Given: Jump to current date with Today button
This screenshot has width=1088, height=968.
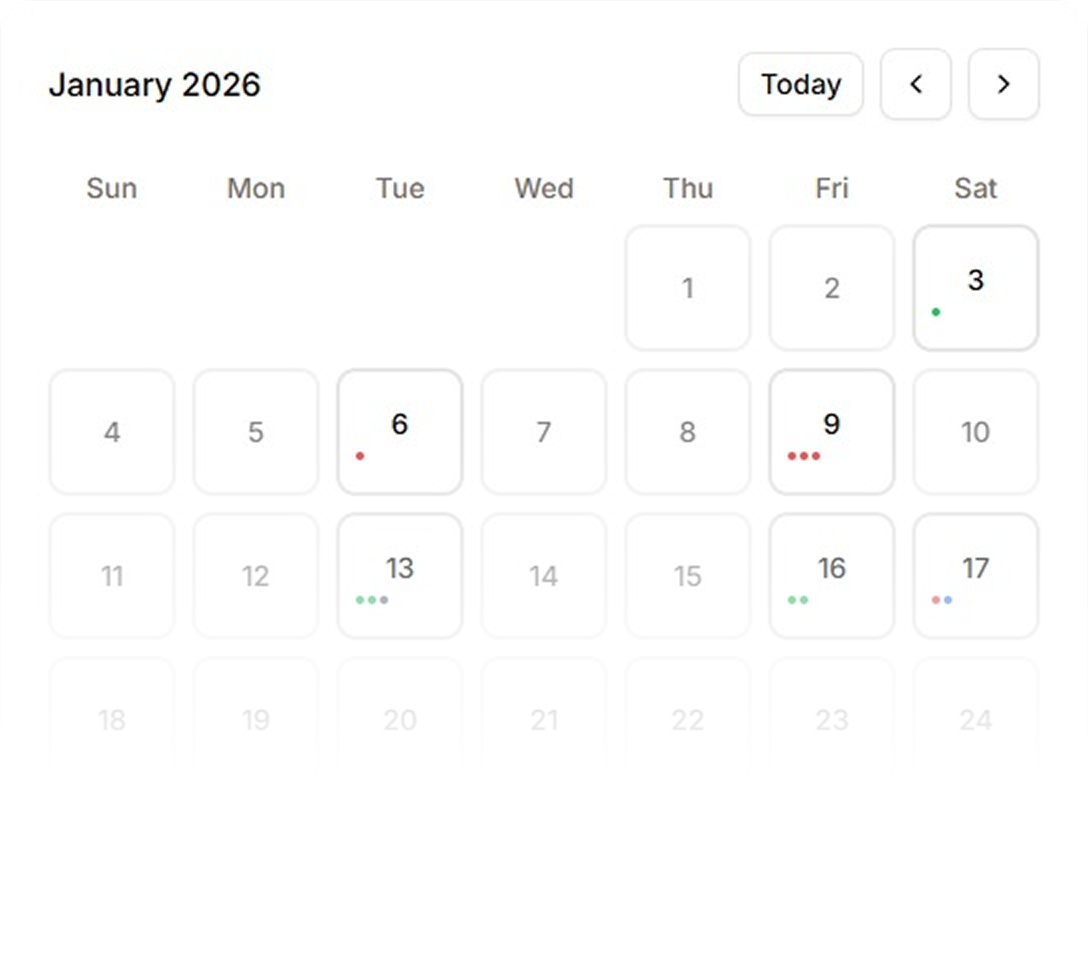Looking at the screenshot, I should [x=800, y=85].
